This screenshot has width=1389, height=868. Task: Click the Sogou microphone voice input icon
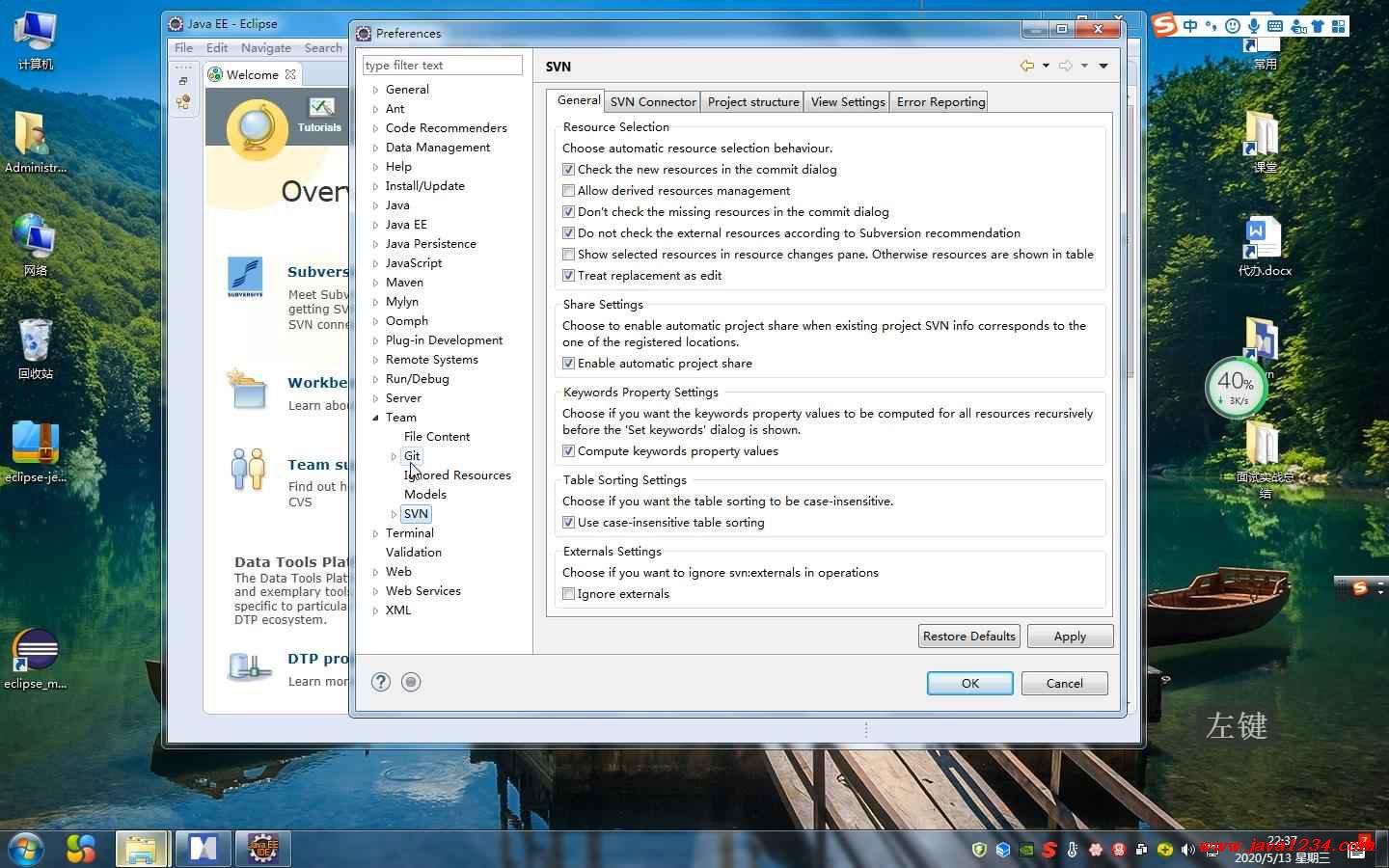[x=1254, y=26]
